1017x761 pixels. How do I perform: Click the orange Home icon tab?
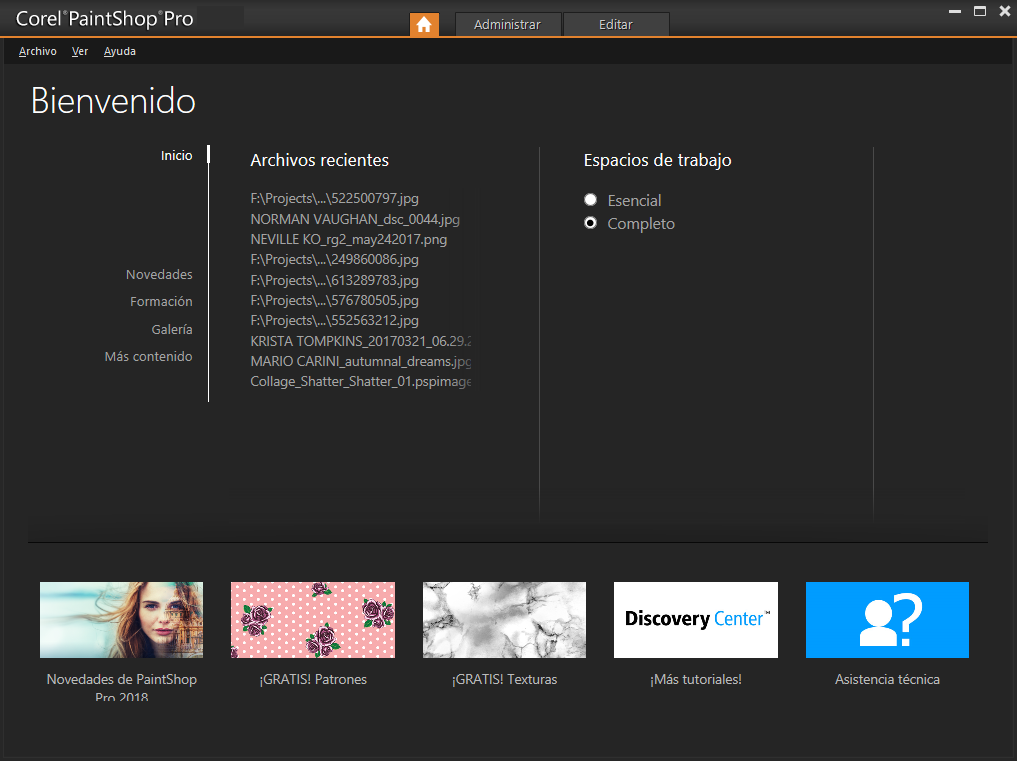424,25
